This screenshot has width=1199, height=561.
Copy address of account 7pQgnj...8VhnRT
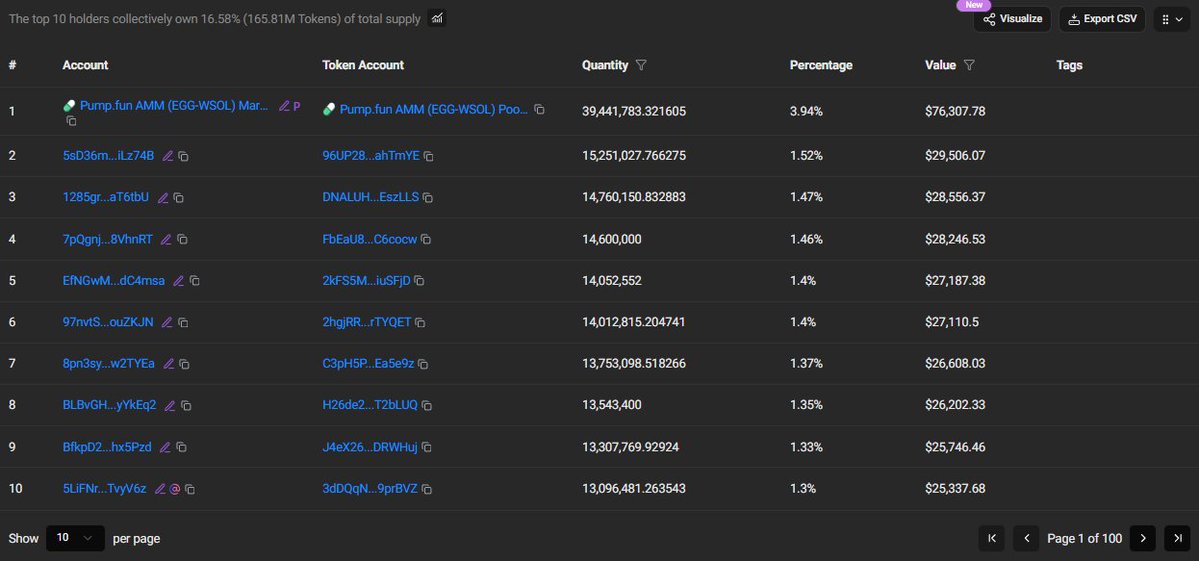182,239
